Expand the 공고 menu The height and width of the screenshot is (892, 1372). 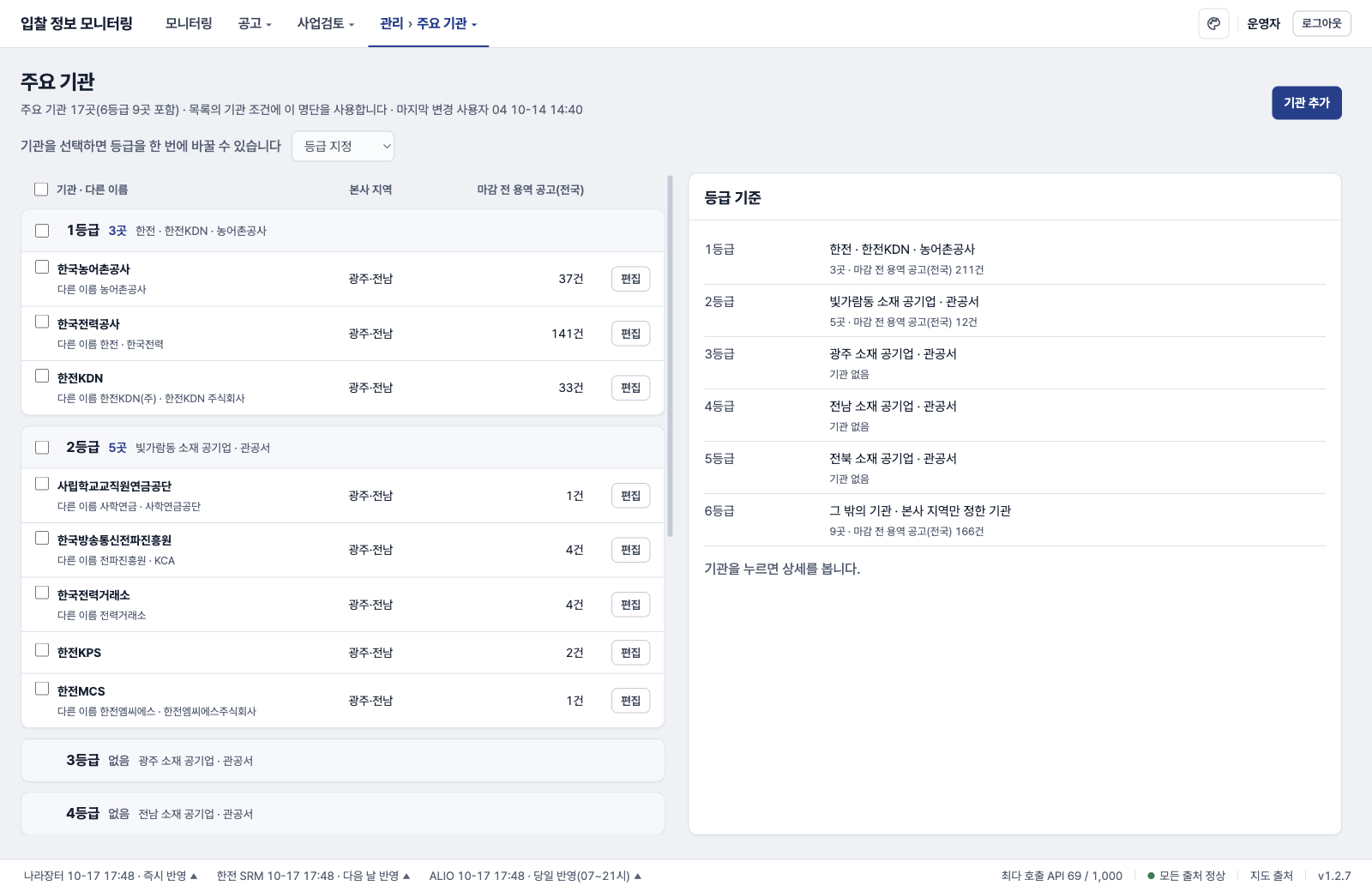click(255, 24)
